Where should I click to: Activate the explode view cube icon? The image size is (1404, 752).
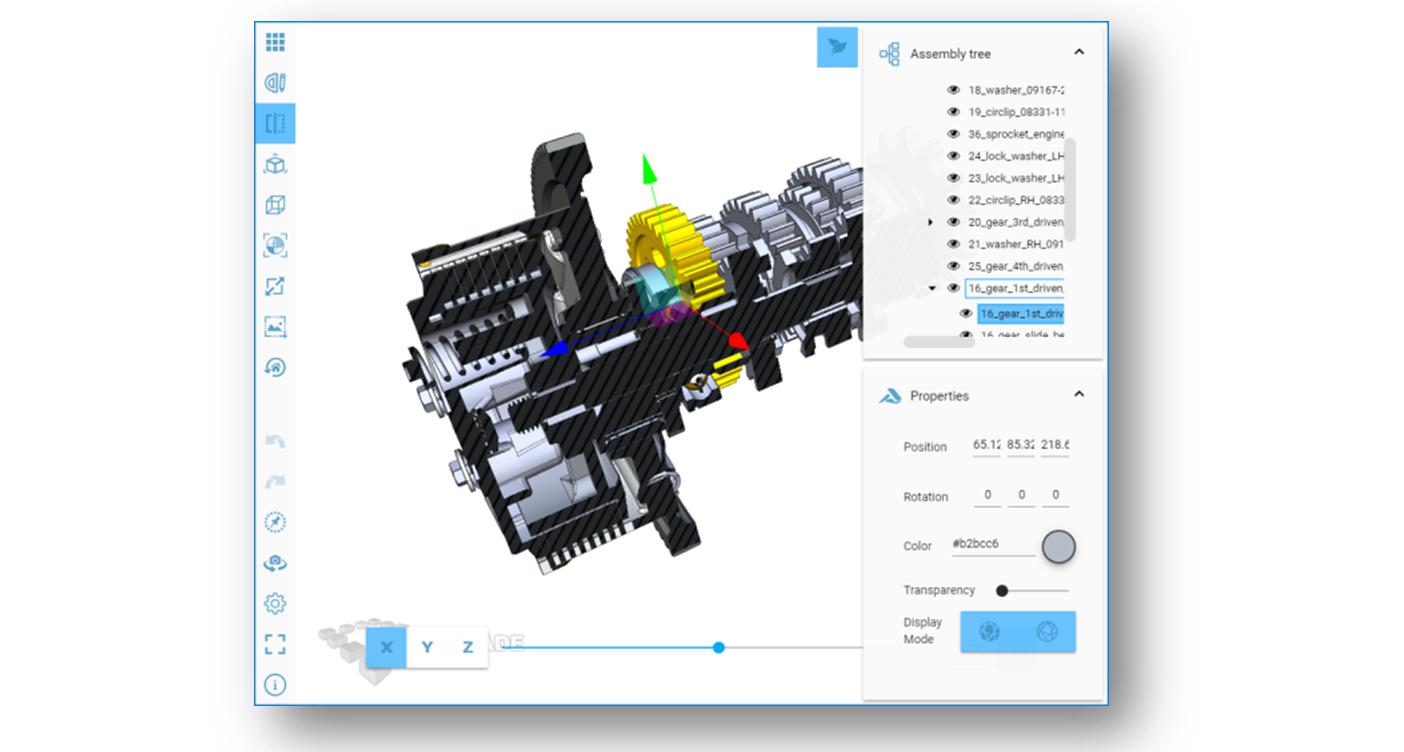pos(275,165)
